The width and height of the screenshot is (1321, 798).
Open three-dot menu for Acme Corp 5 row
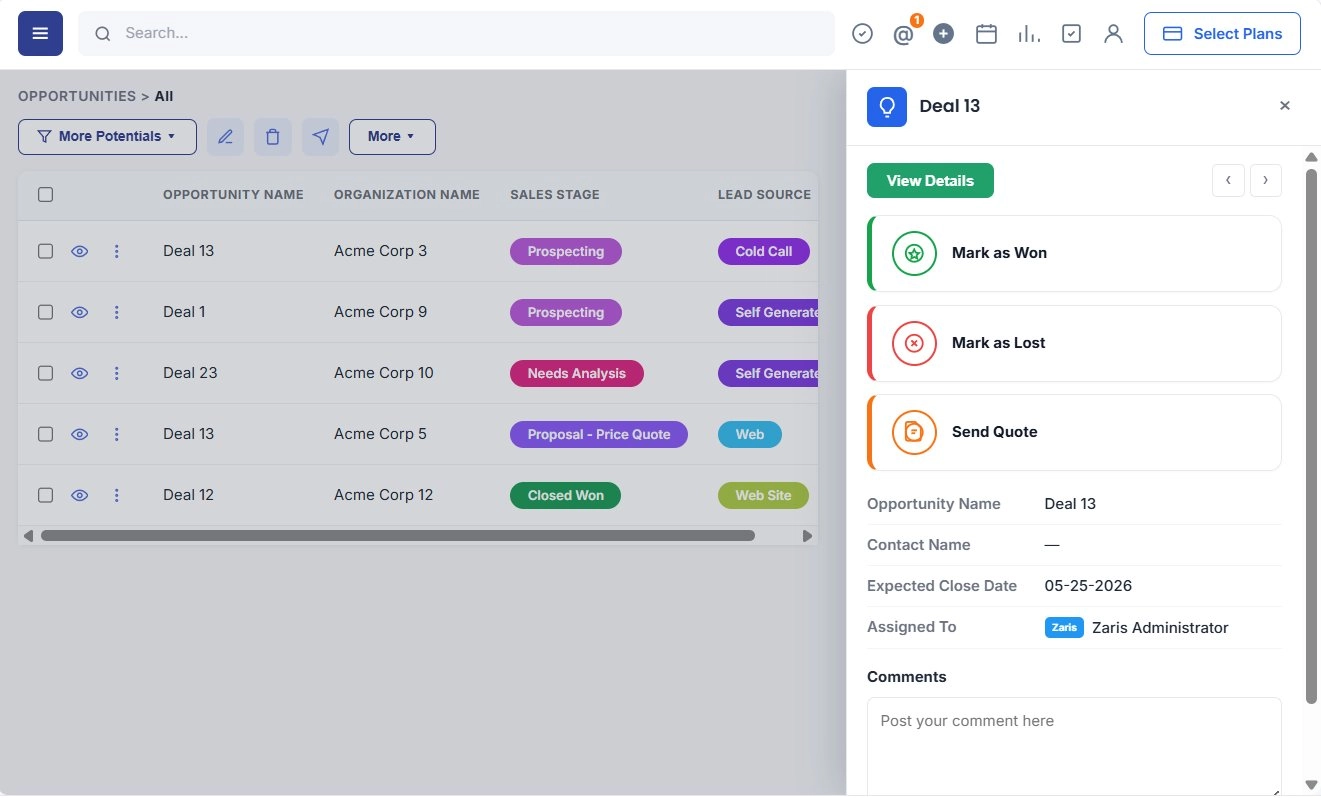(x=116, y=434)
